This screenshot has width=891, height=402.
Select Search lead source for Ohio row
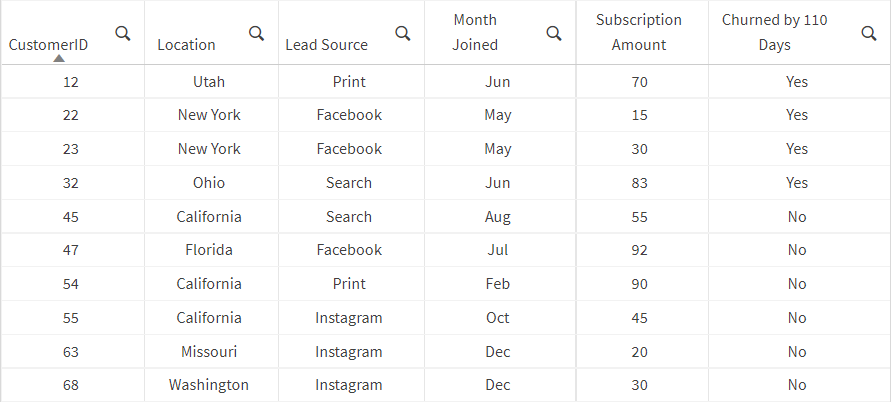tap(349, 183)
